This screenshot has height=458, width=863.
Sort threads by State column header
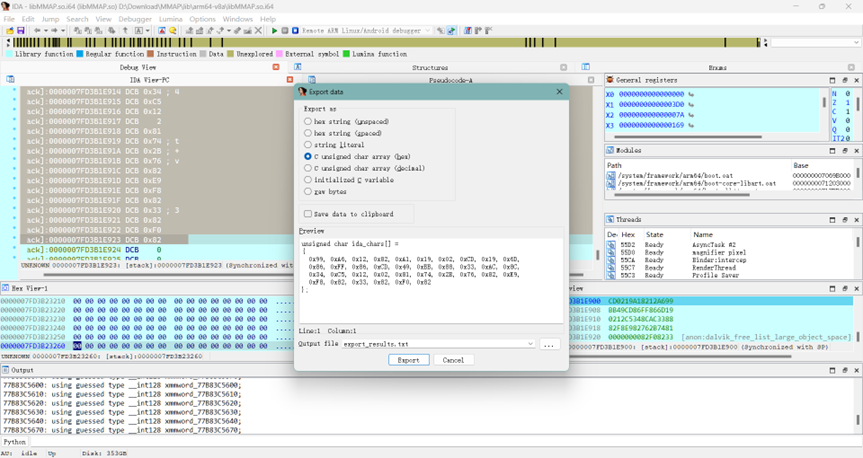[654, 235]
